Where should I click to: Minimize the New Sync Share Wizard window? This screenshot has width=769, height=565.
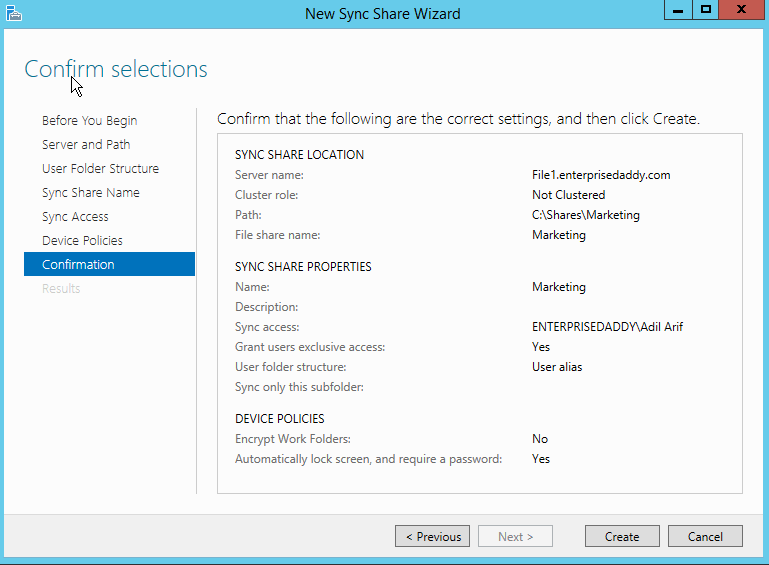pos(677,10)
